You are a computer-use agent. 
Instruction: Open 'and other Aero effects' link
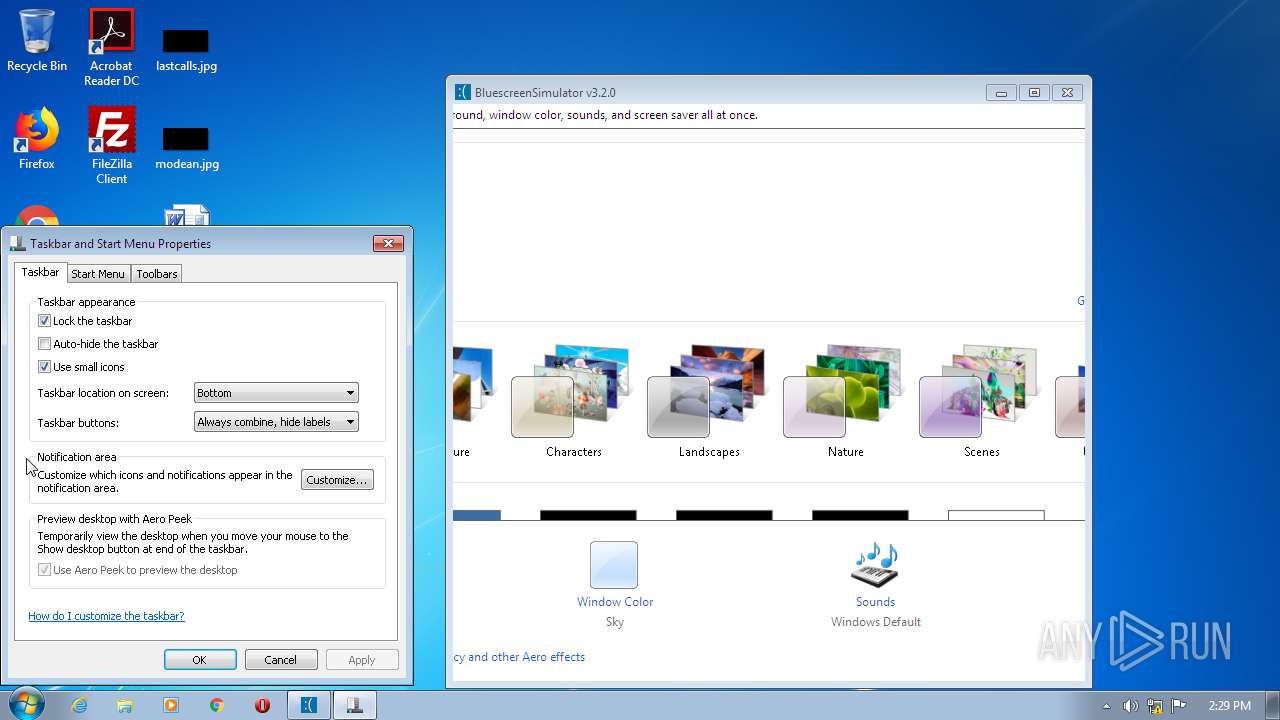(519, 657)
